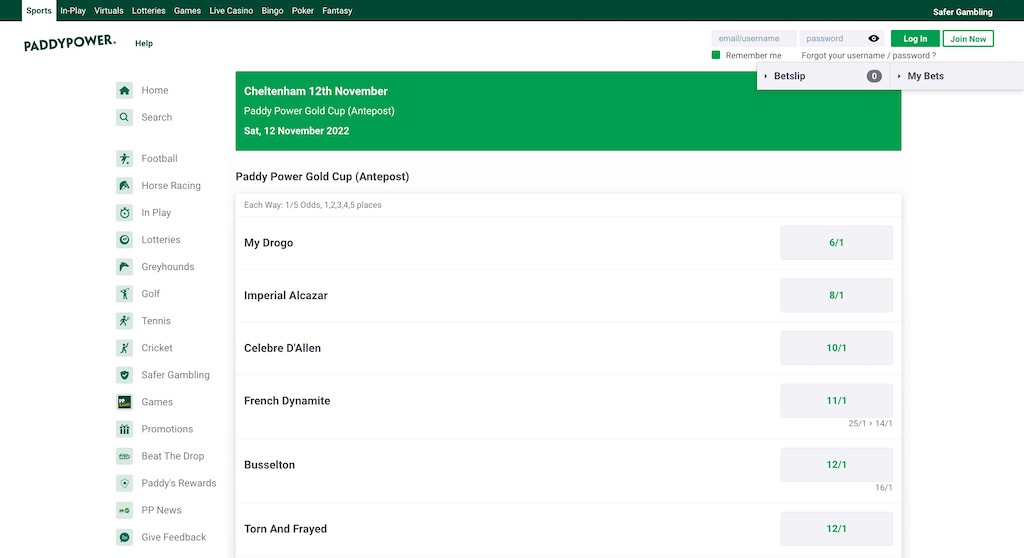Viewport: 1024px width, 558px height.
Task: Click 'Sat, 12 November 2022' date
Action: pos(296,131)
